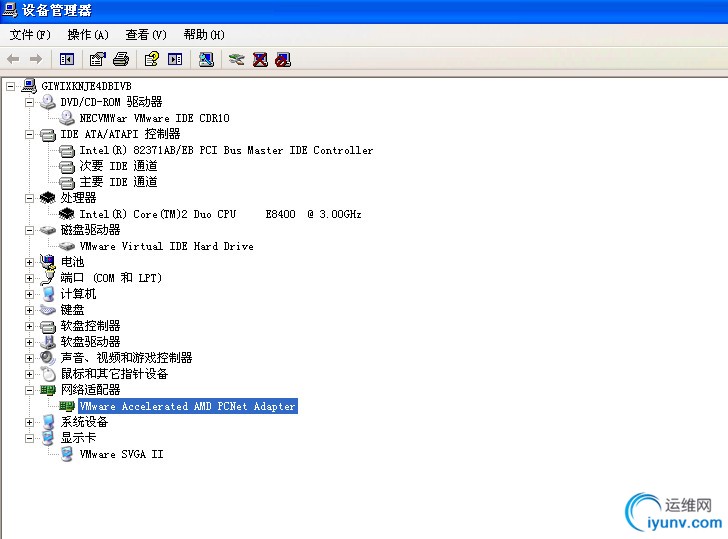The image size is (728, 539).
Task: Select the 主要 IDE 通道 entry
Action: pos(118,182)
